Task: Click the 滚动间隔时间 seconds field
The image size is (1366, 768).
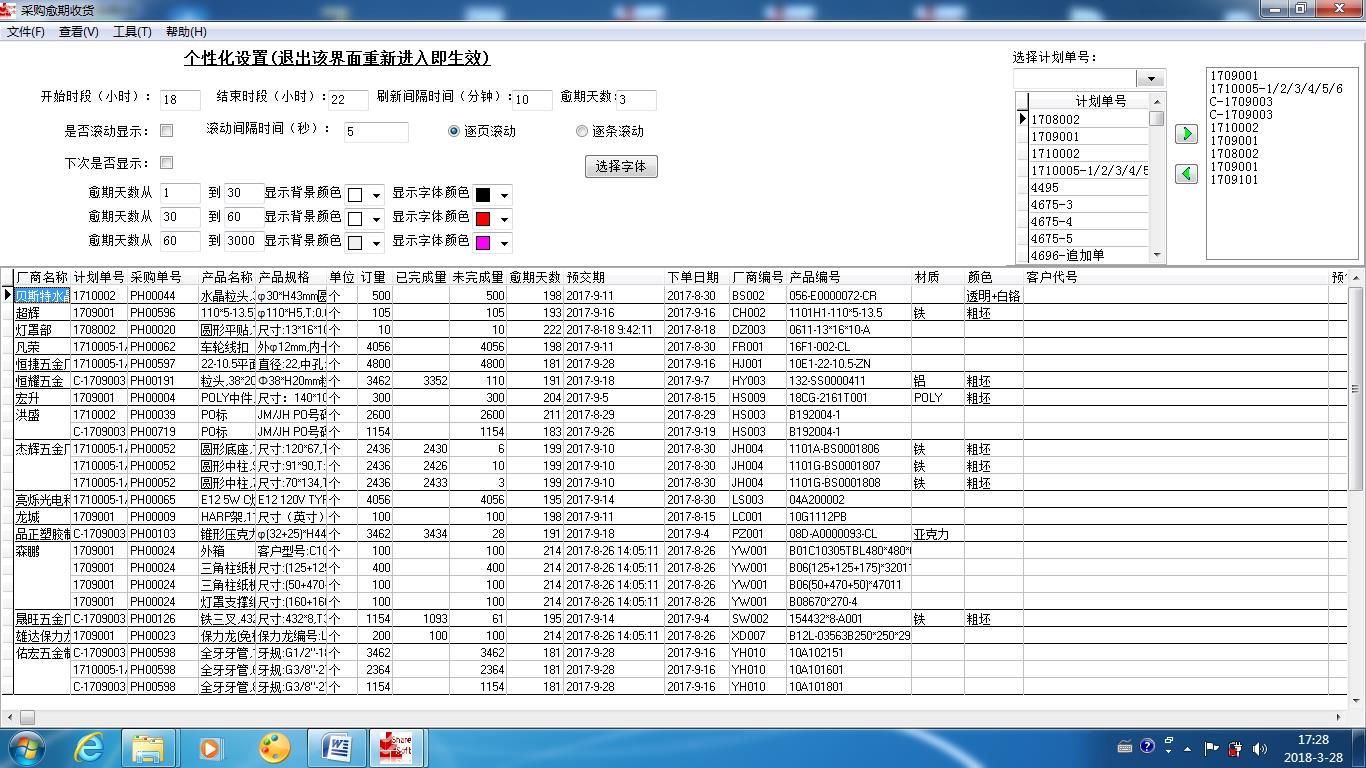Action: (x=376, y=131)
